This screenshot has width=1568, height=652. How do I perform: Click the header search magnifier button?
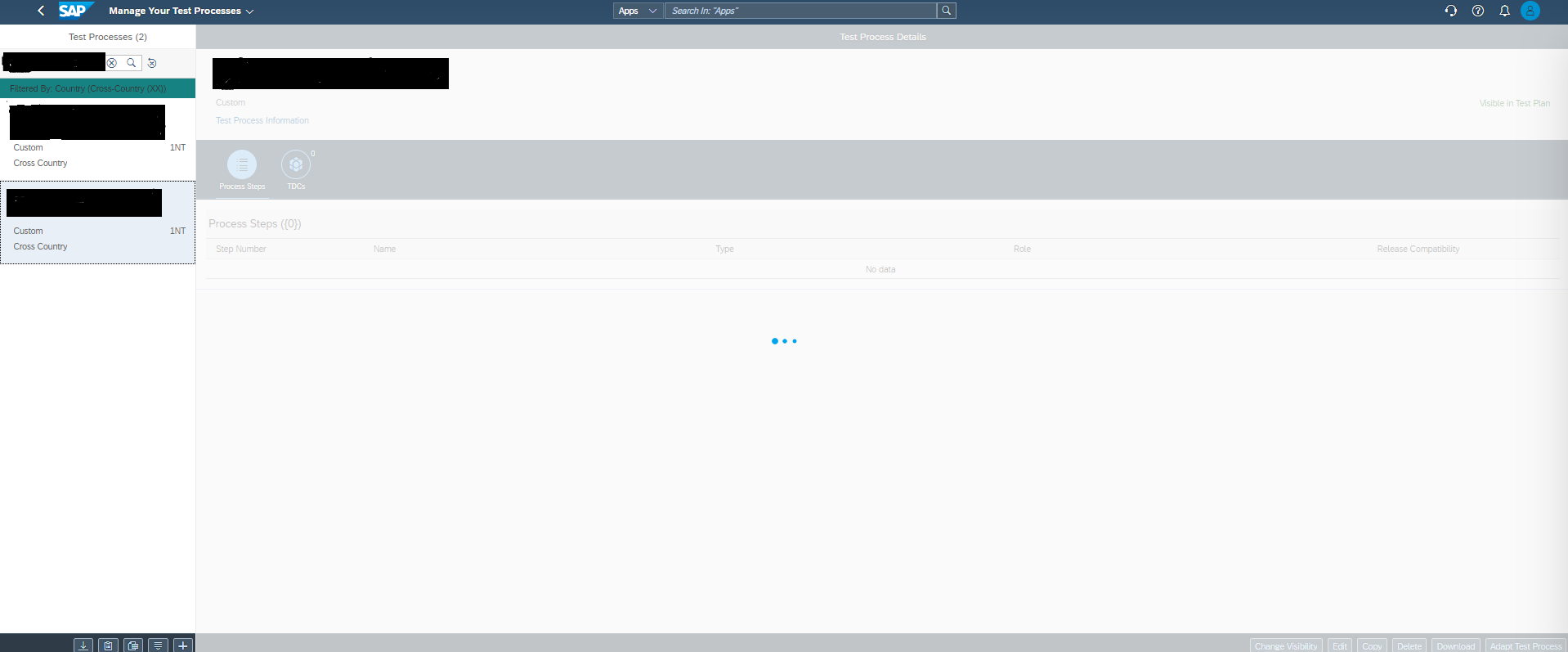pyautogui.click(x=947, y=11)
